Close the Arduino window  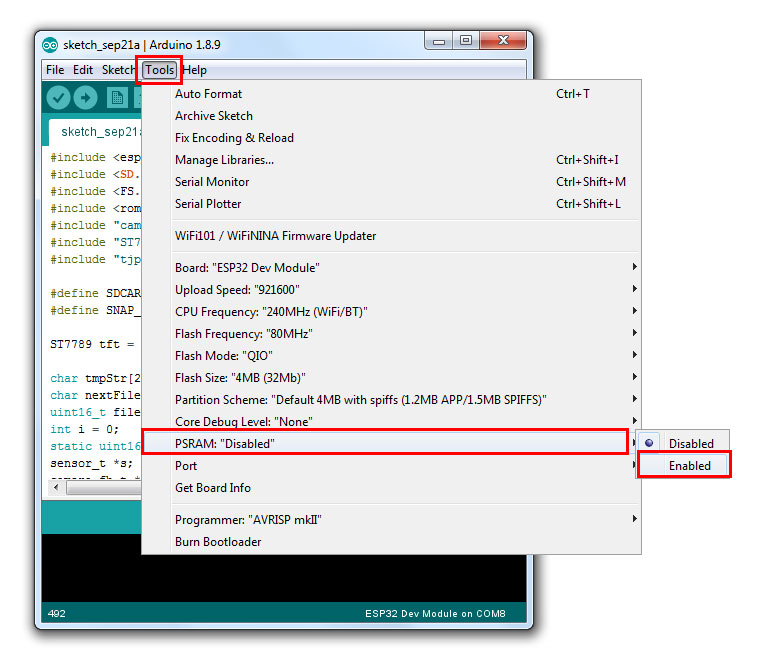(503, 41)
